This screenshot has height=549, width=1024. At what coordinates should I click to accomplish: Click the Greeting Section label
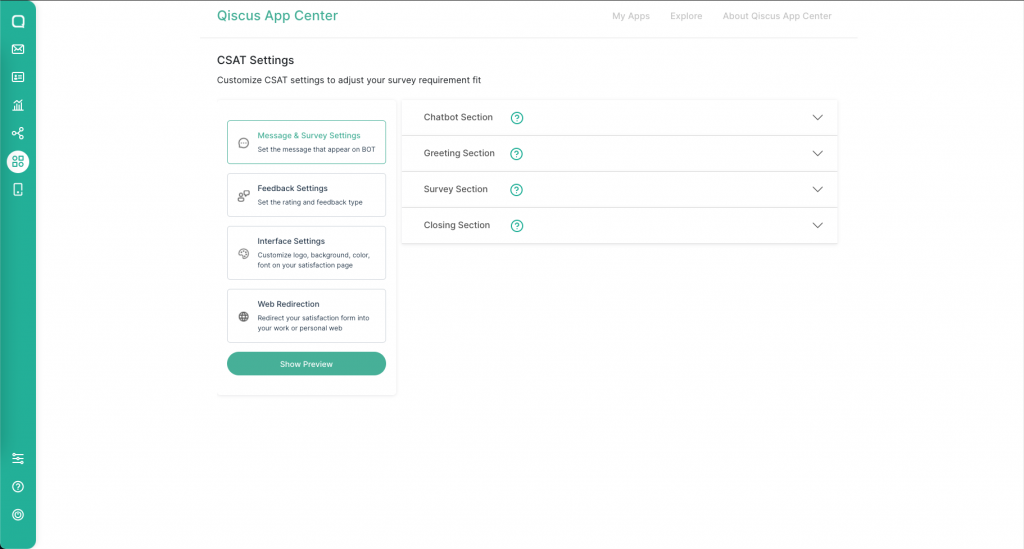pos(459,153)
